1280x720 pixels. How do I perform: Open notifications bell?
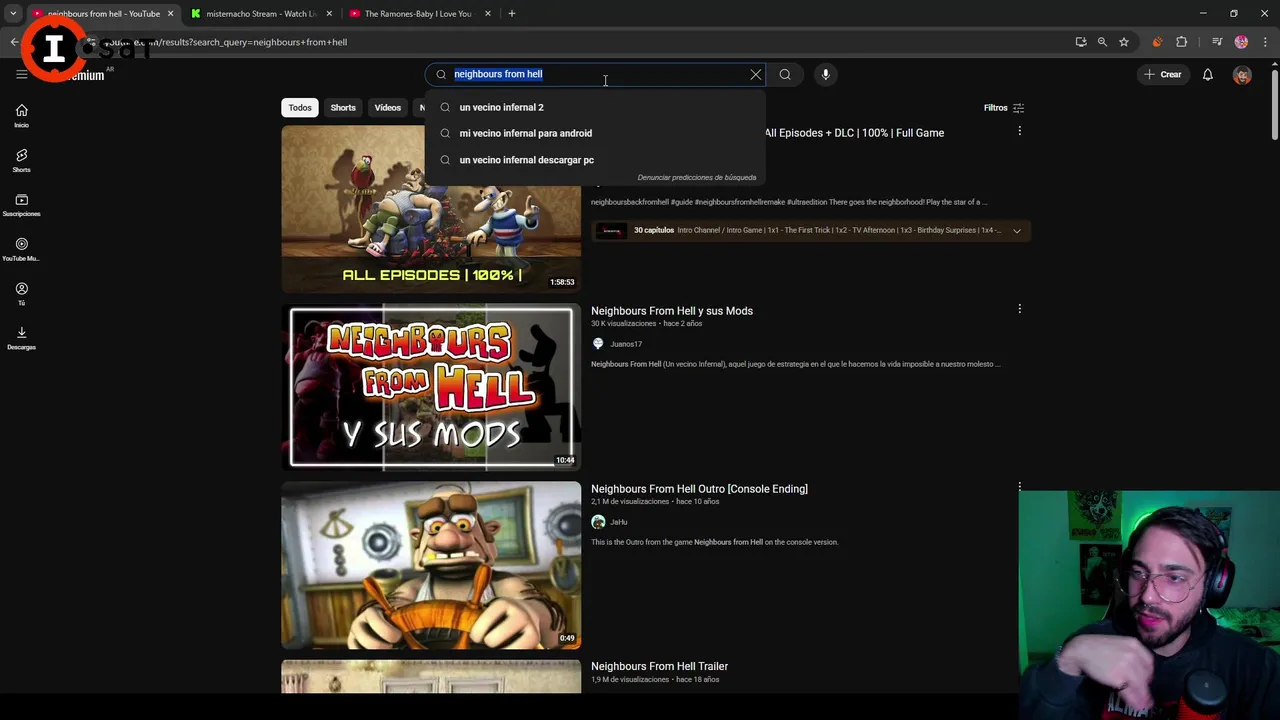click(x=1208, y=74)
